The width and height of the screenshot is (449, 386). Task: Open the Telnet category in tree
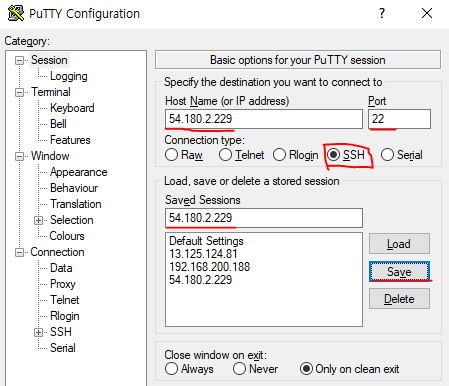[x=65, y=300]
